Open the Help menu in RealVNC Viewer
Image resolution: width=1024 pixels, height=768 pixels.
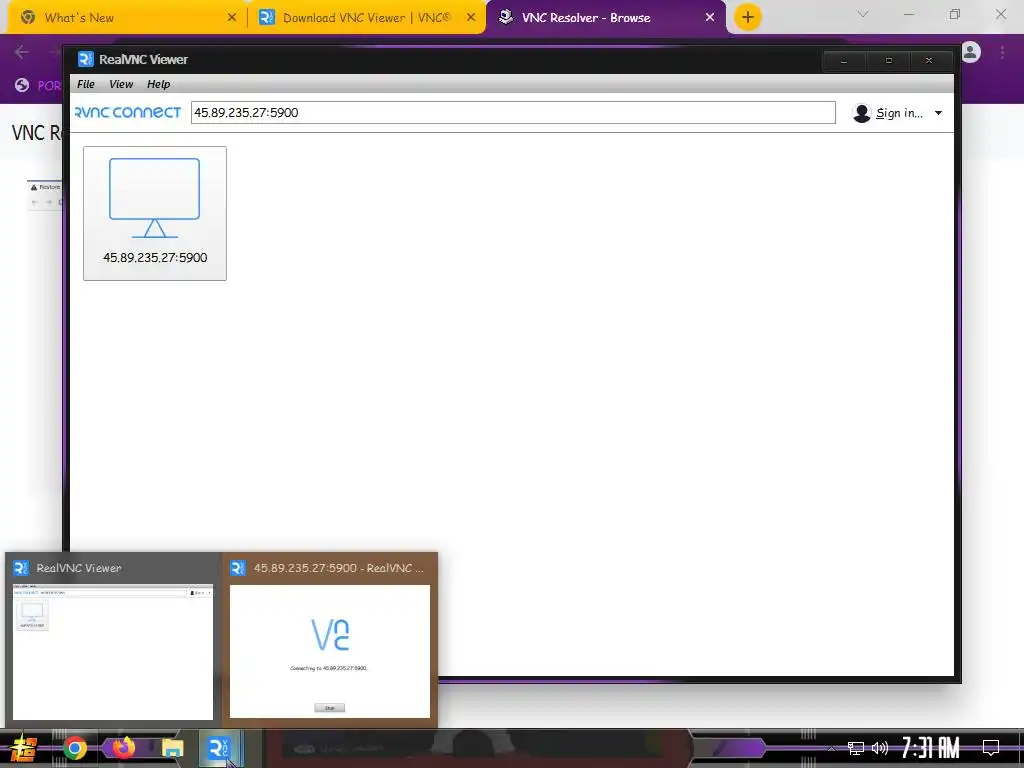[x=158, y=84]
